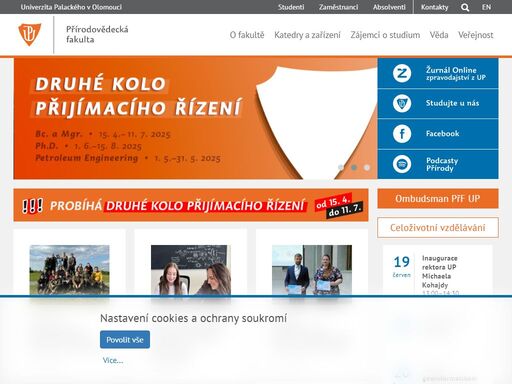The height and width of the screenshot is (384, 512).
Task: Click Povolit vše cookie button
Action: (x=125, y=340)
